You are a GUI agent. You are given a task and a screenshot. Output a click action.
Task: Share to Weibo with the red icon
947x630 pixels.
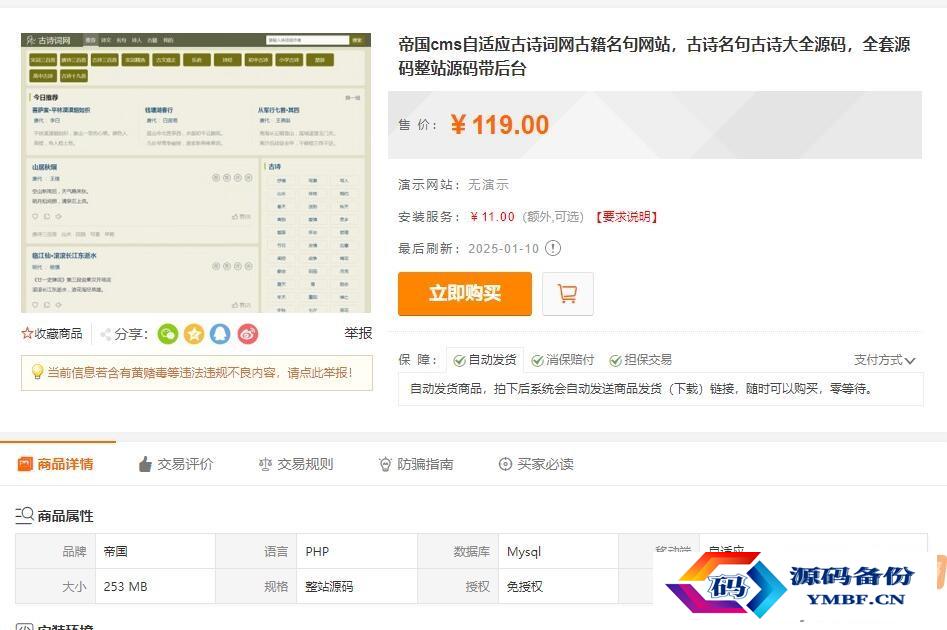(248, 334)
